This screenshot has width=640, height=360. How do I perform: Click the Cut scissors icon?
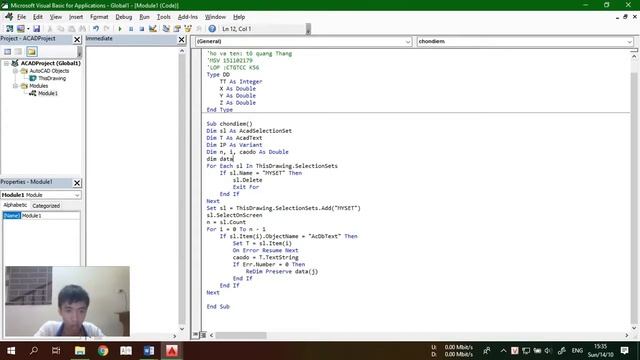[x=50, y=29]
